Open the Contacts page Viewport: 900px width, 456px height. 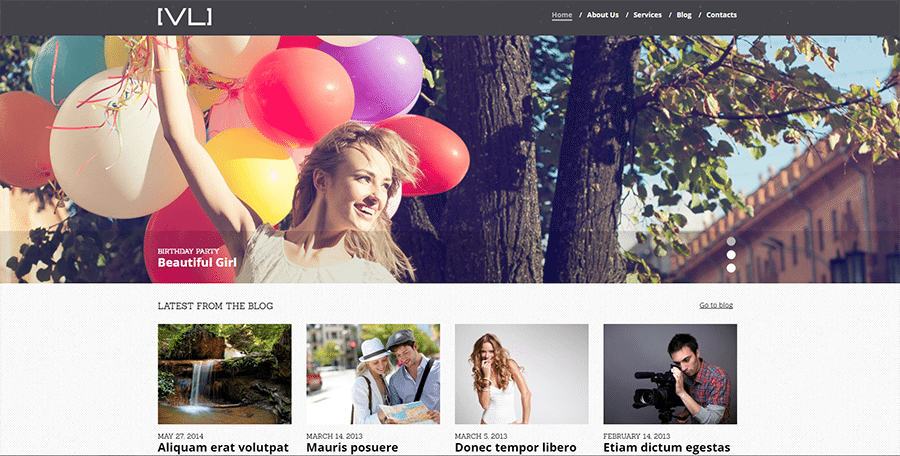pos(721,15)
